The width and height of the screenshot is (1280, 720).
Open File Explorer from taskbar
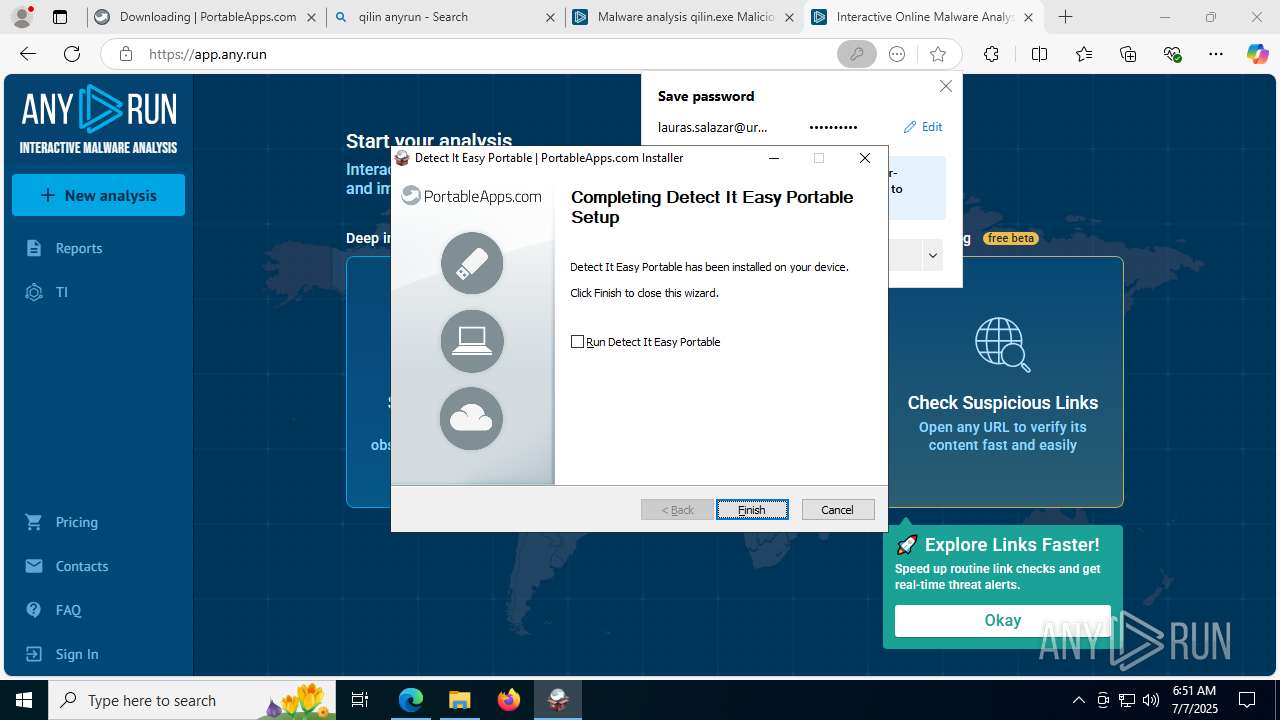pos(459,700)
